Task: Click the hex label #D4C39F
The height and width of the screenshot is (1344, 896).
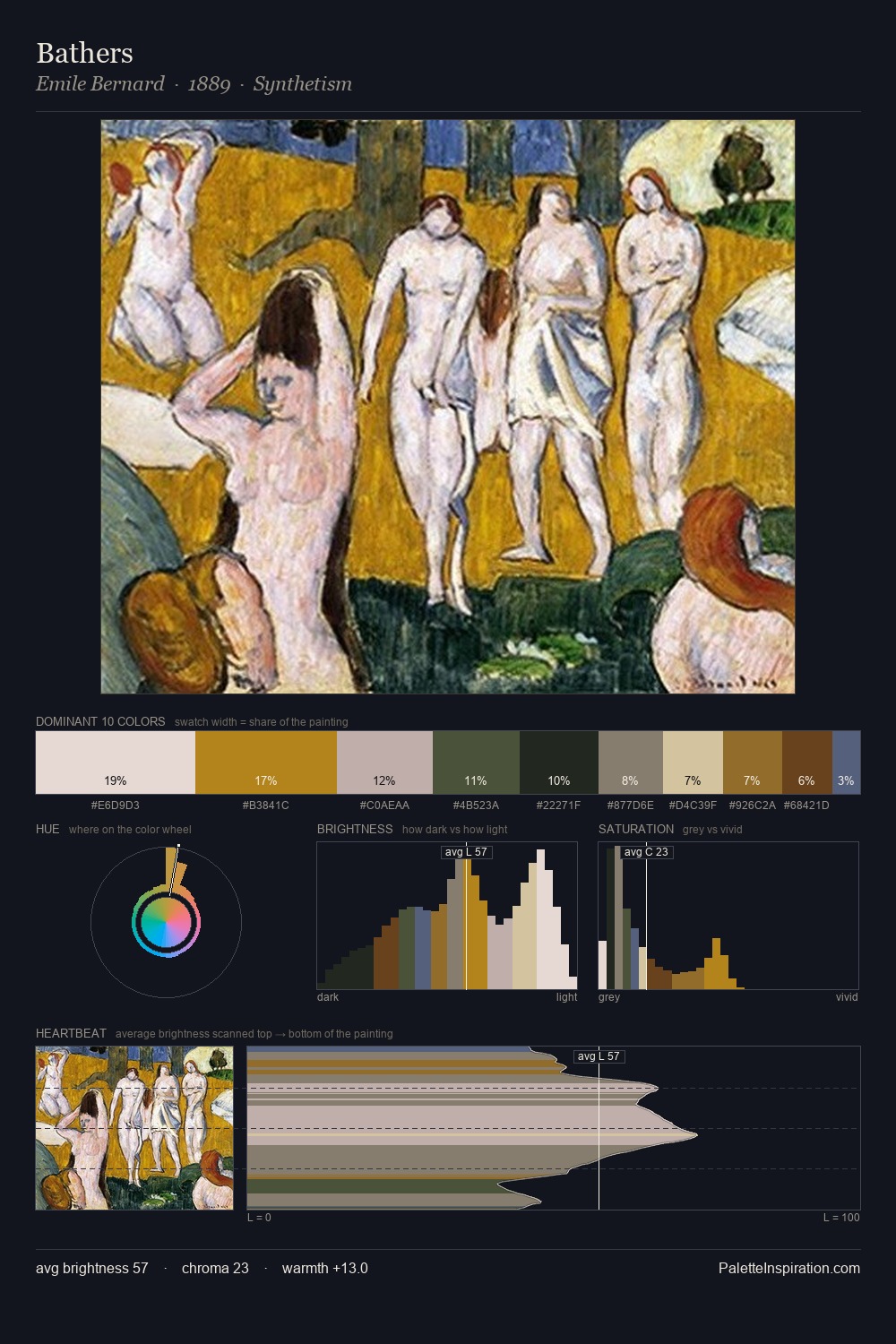Action: [693, 806]
